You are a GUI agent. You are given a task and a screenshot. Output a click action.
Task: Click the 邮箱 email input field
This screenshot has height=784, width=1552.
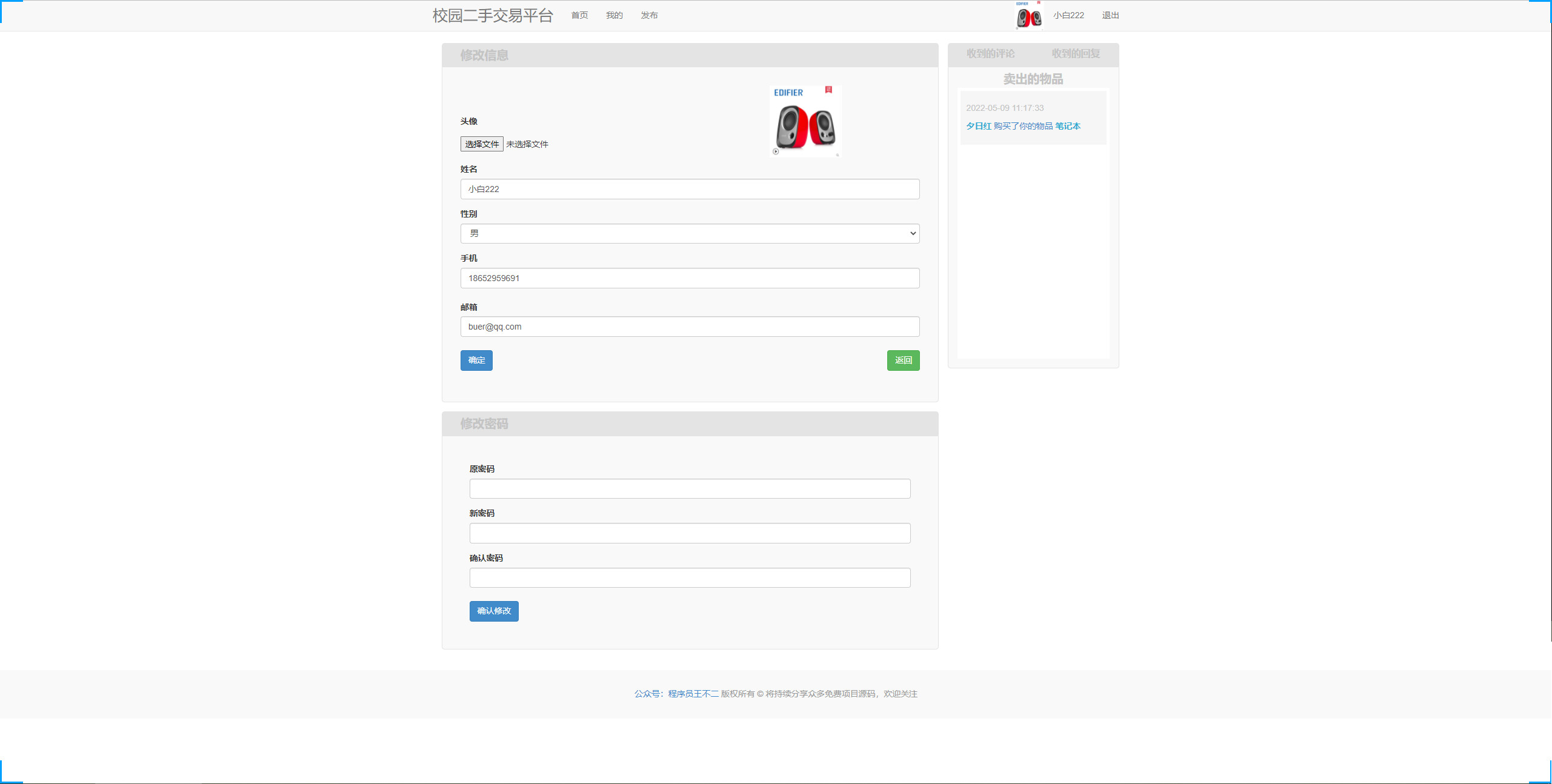click(x=690, y=327)
